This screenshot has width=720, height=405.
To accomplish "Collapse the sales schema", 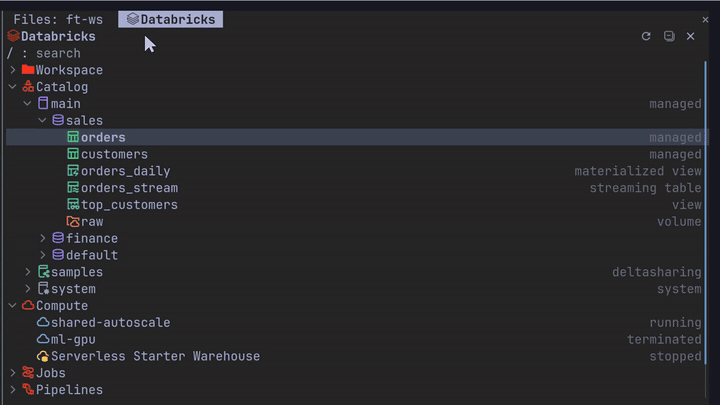I will [42, 120].
